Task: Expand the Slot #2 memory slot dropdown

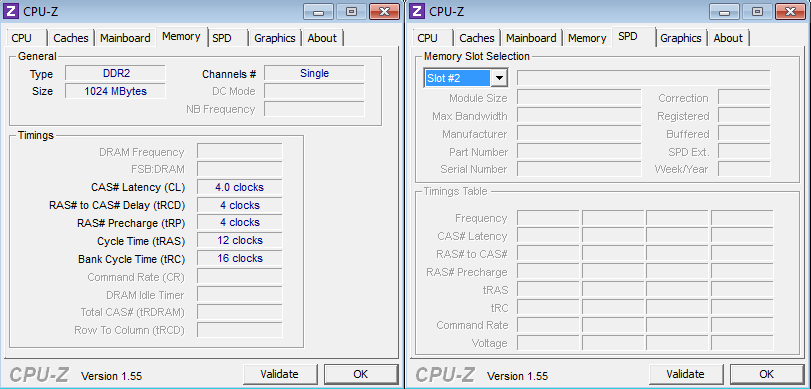Action: click(x=499, y=78)
